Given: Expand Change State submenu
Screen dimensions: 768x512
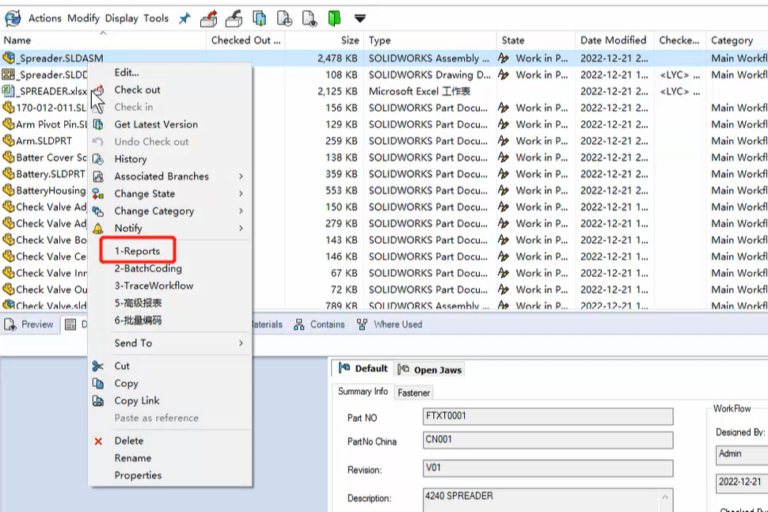Looking at the screenshot, I should coord(170,194).
